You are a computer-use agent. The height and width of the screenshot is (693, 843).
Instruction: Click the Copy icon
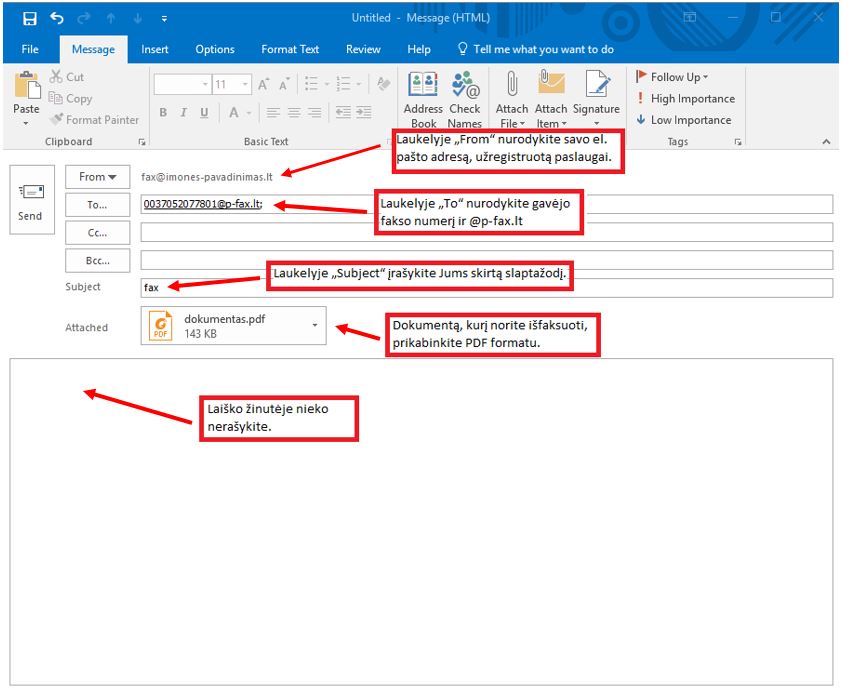tap(55, 98)
